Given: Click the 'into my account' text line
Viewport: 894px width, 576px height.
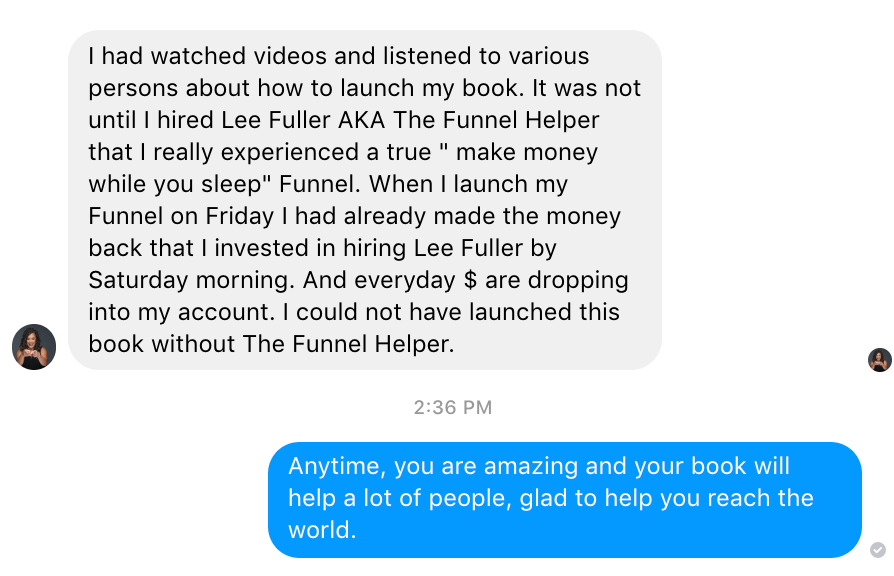Looking at the screenshot, I should pyautogui.click(x=353, y=311).
